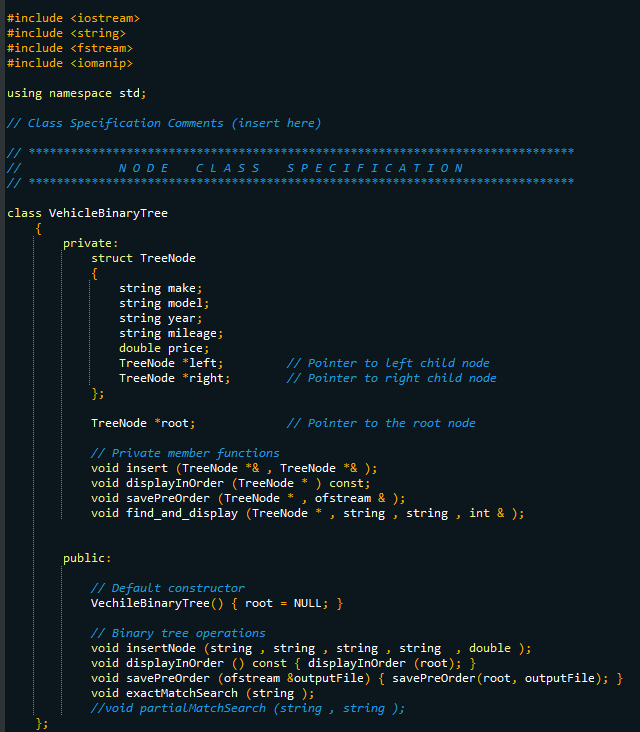Select the private: access specifier keyword
640x732 pixels.
tap(91, 243)
